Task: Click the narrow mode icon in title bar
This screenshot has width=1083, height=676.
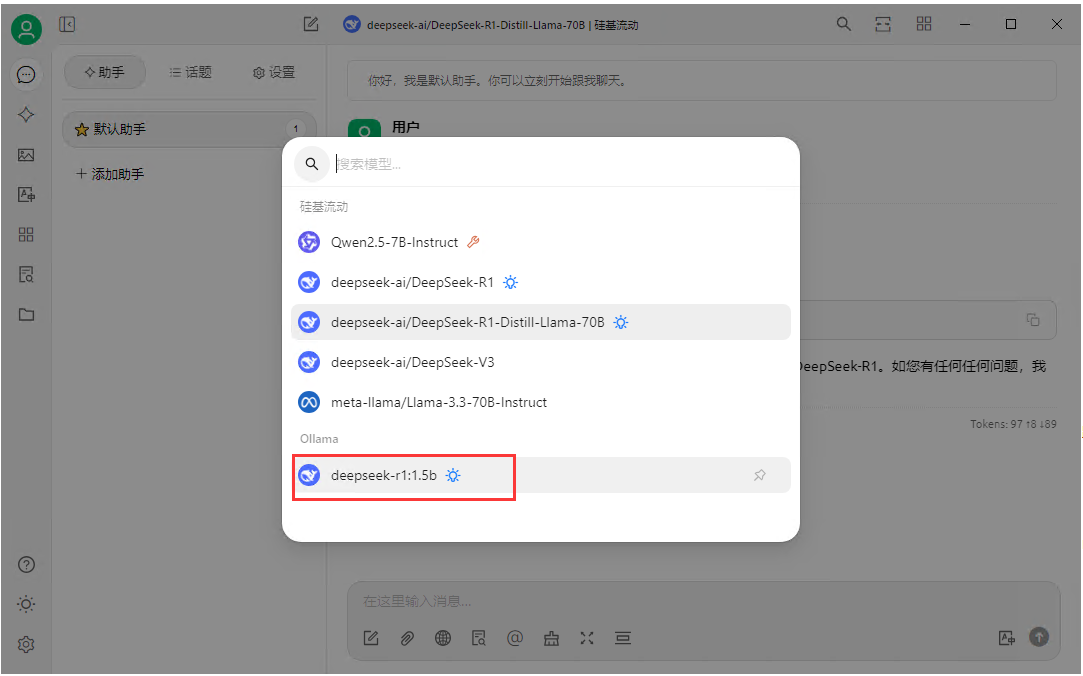Action: pos(883,24)
